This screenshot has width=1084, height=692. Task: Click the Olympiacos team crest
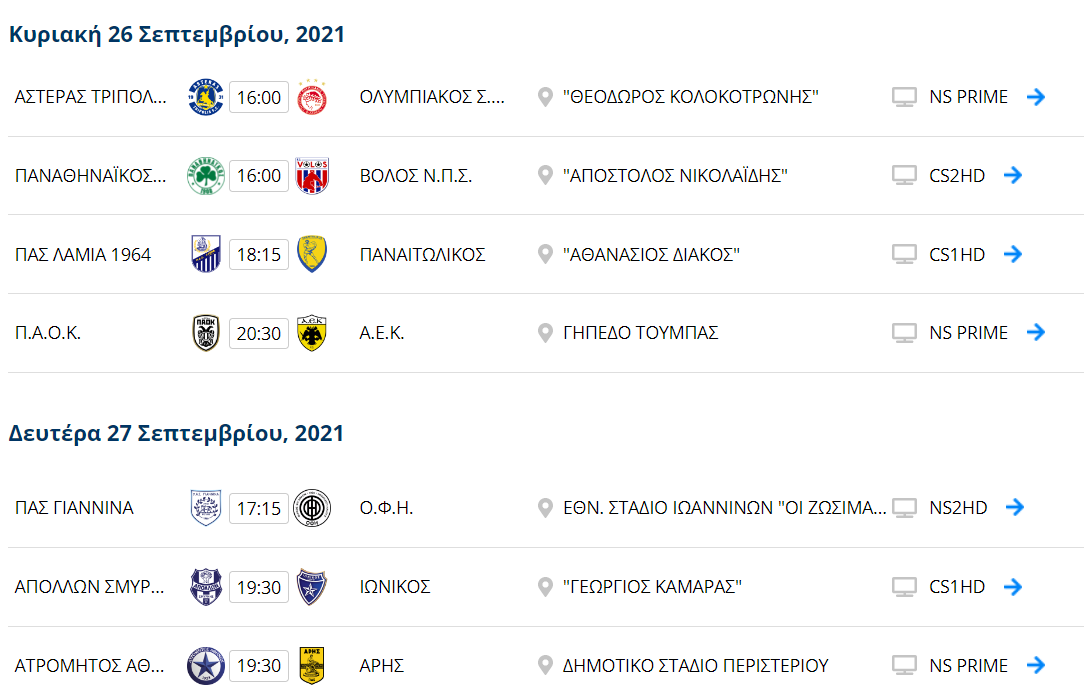(x=312, y=97)
